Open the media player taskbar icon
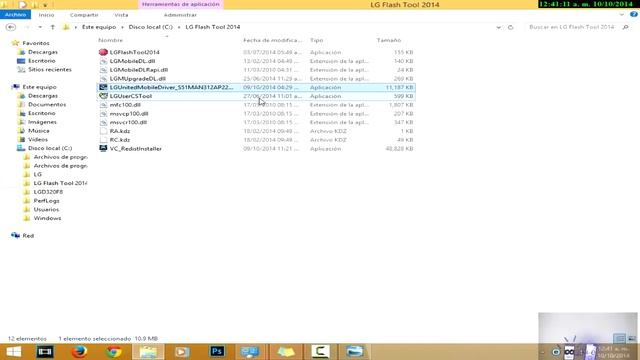Image resolution: width=640 pixels, height=360 pixels. tap(182, 351)
